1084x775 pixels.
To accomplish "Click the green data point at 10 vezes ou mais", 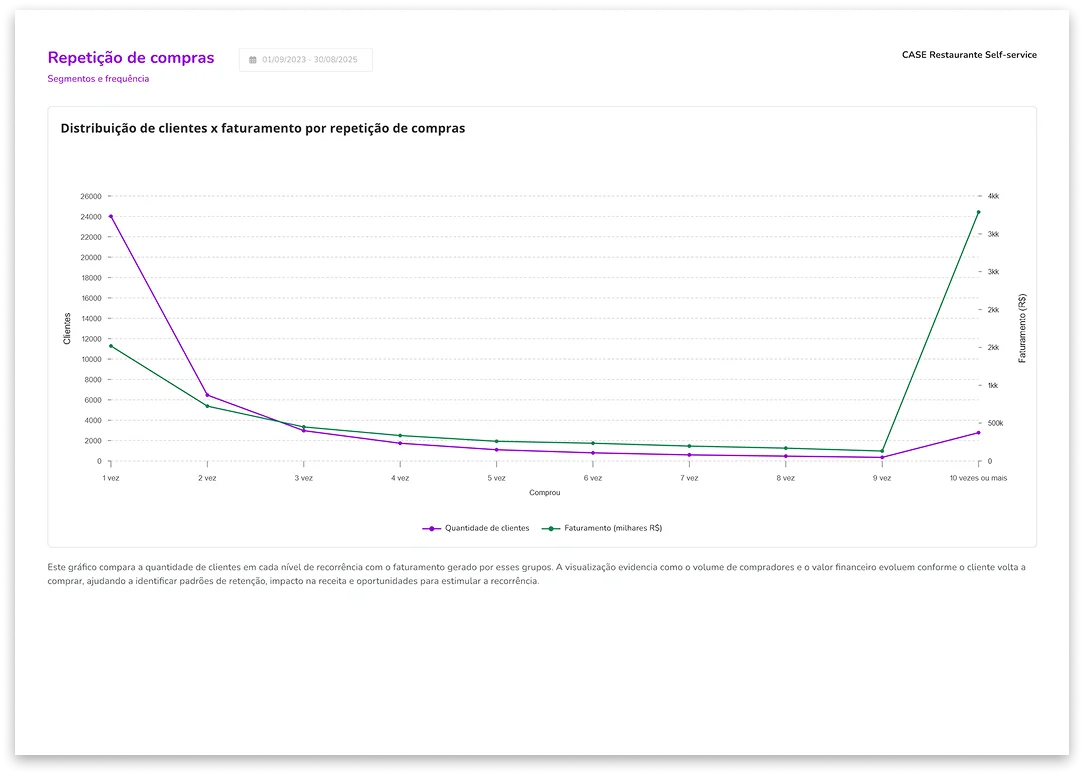I will click(978, 212).
